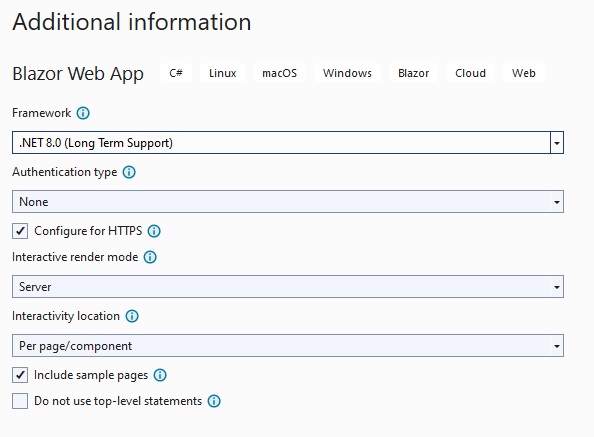The height and width of the screenshot is (437, 594).
Task: Click the Interactivity location info icon
Action: (132, 316)
